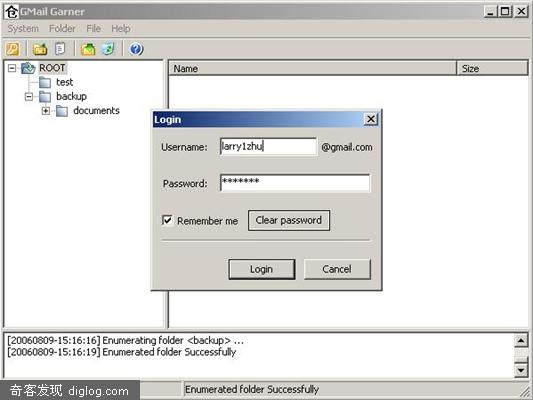
Task: Click the document list toolbar icon
Action: pos(60,49)
